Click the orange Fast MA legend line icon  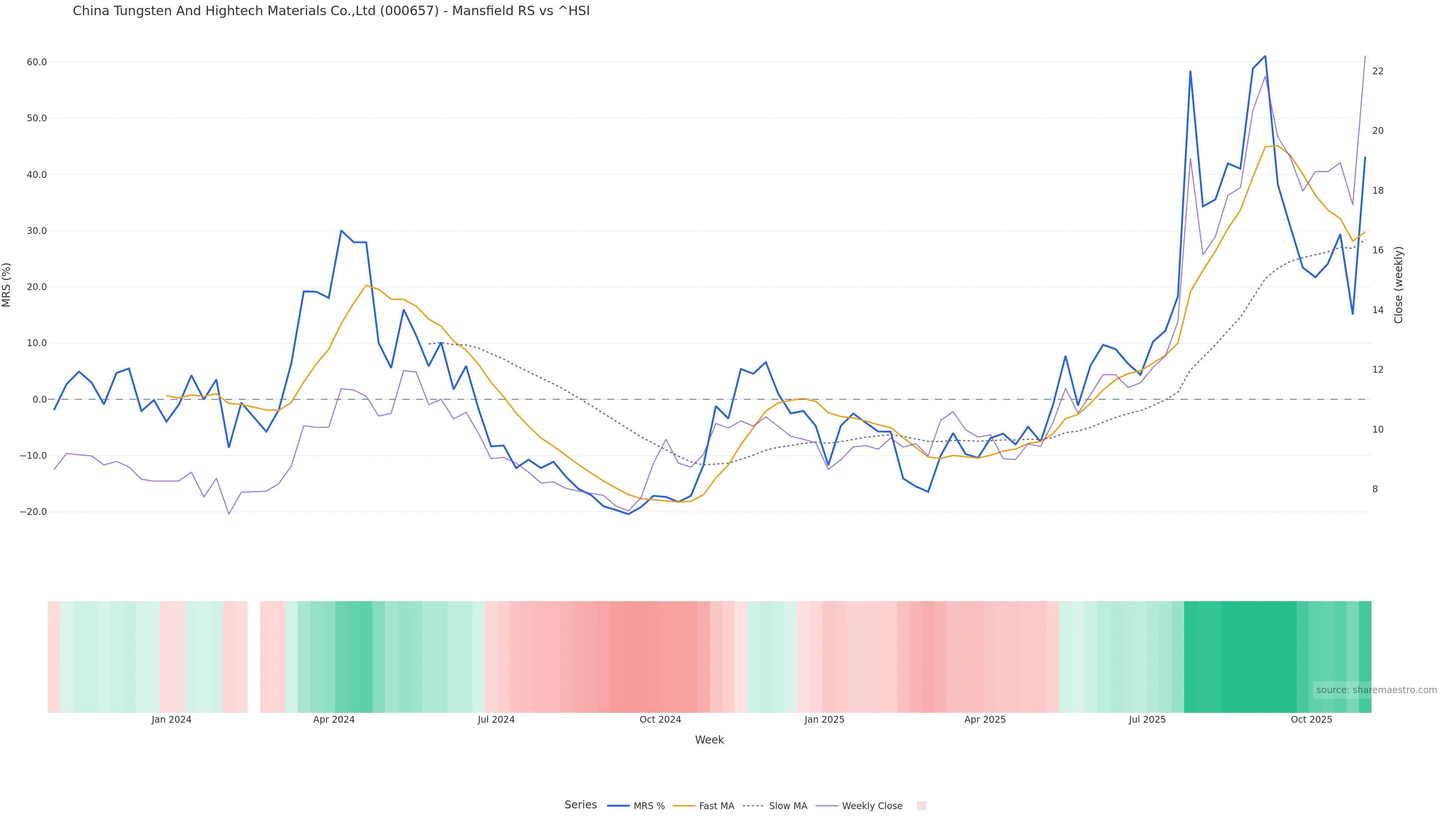[x=684, y=805]
